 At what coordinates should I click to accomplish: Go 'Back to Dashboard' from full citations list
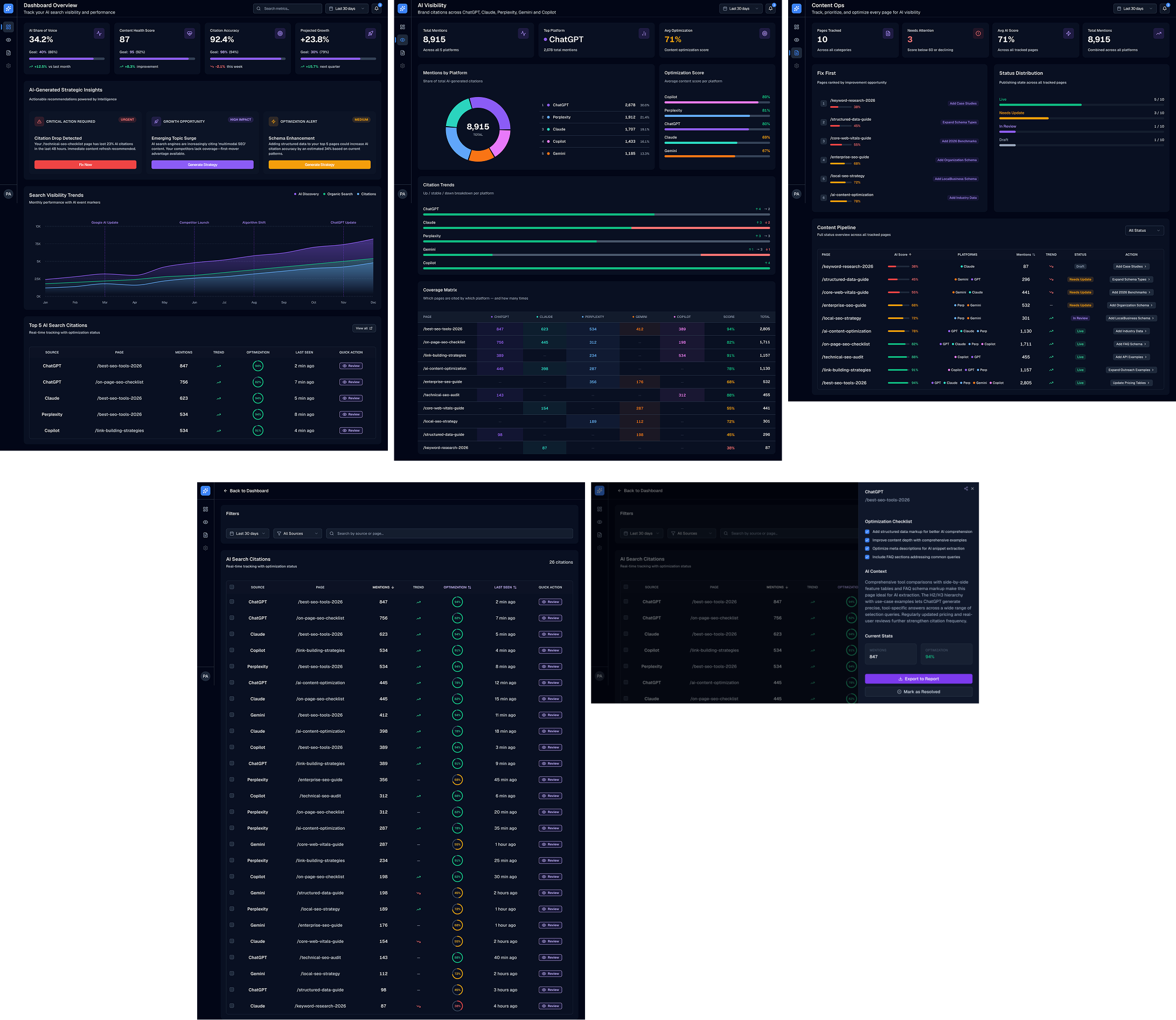click(246, 491)
